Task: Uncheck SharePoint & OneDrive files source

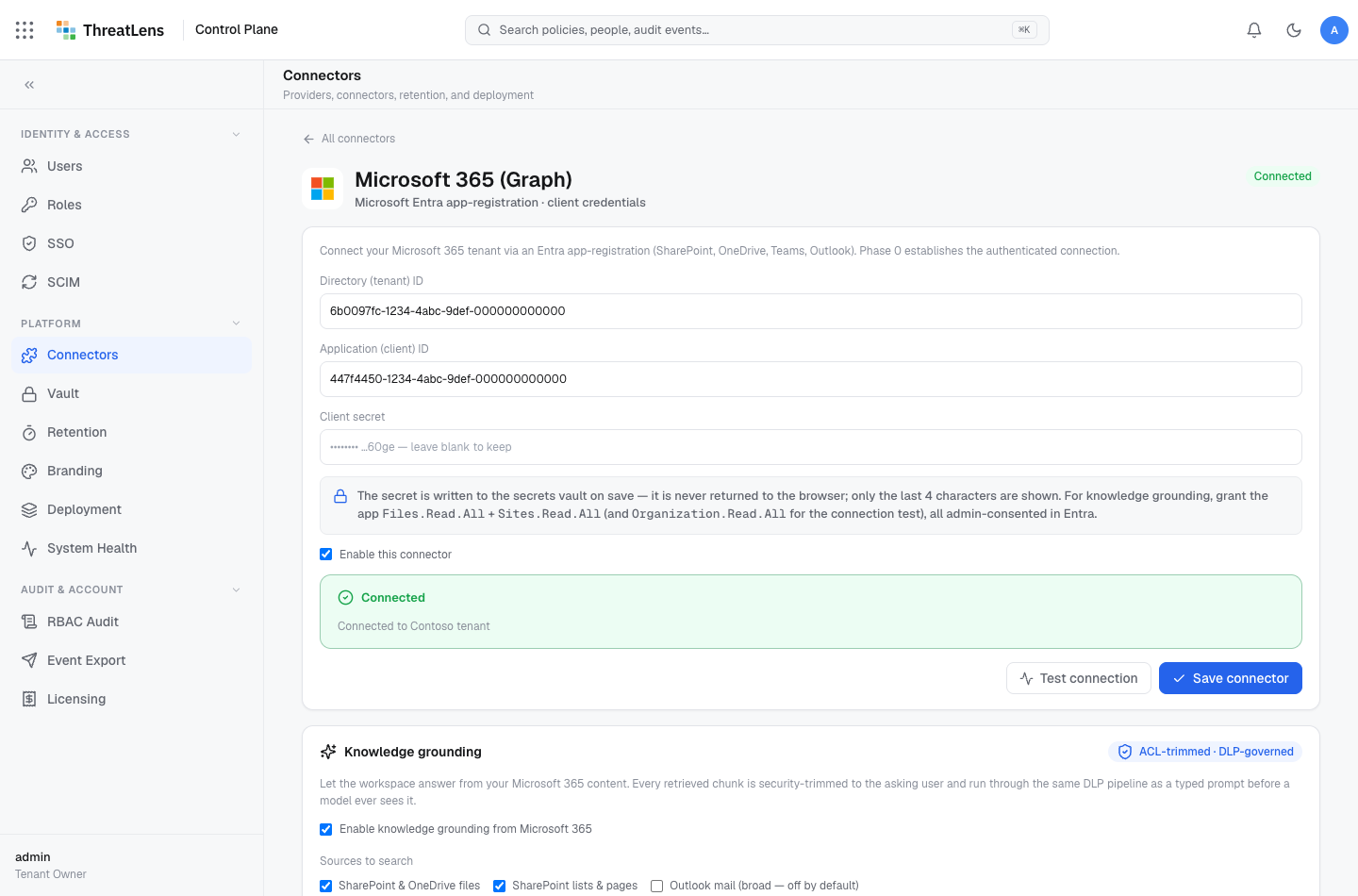Action: click(326, 886)
